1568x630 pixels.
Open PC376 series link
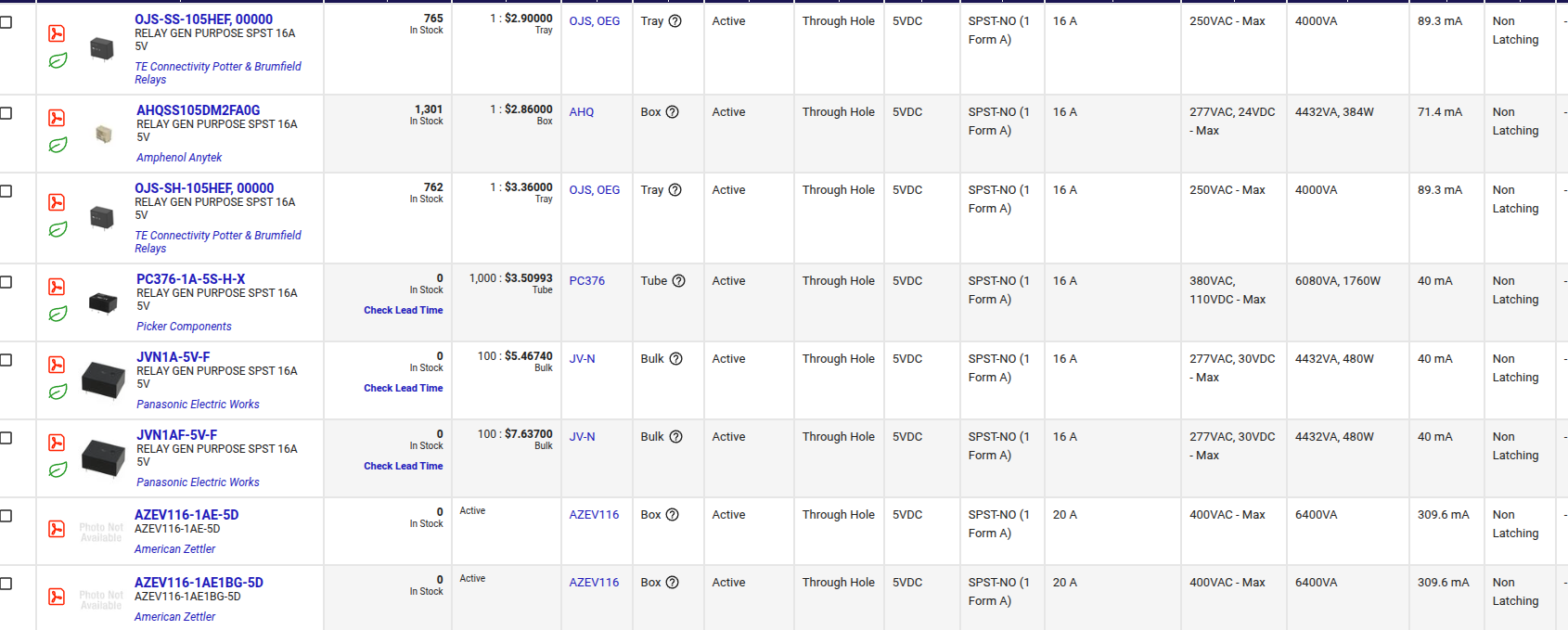coord(587,281)
